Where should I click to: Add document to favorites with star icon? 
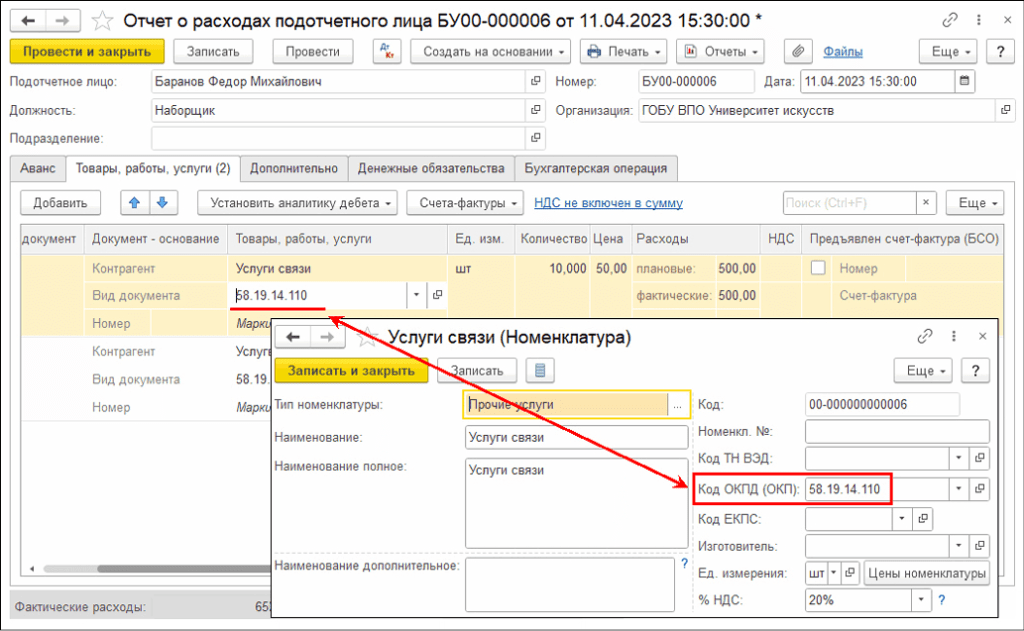click(101, 20)
